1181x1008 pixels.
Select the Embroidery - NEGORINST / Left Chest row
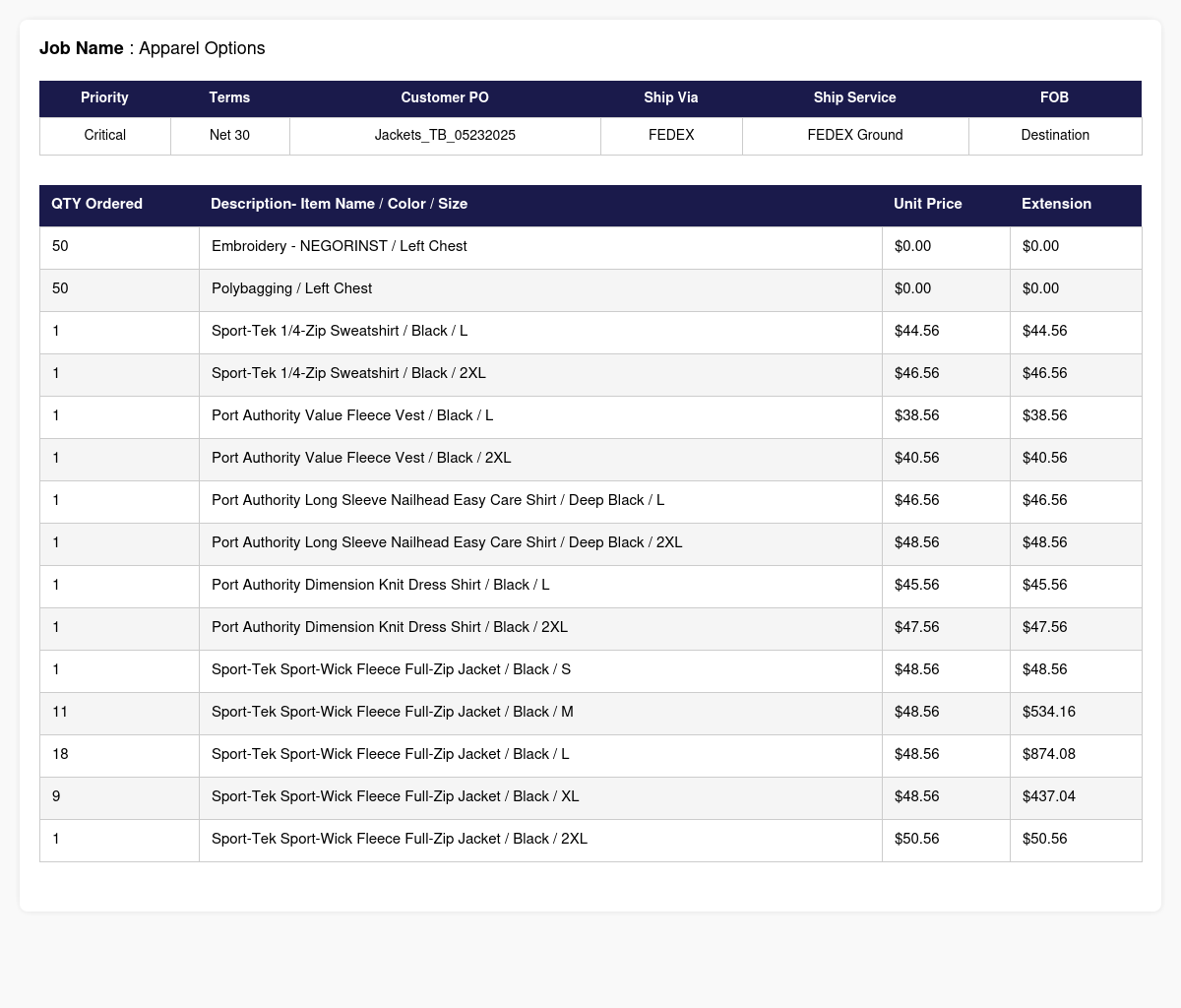590,247
